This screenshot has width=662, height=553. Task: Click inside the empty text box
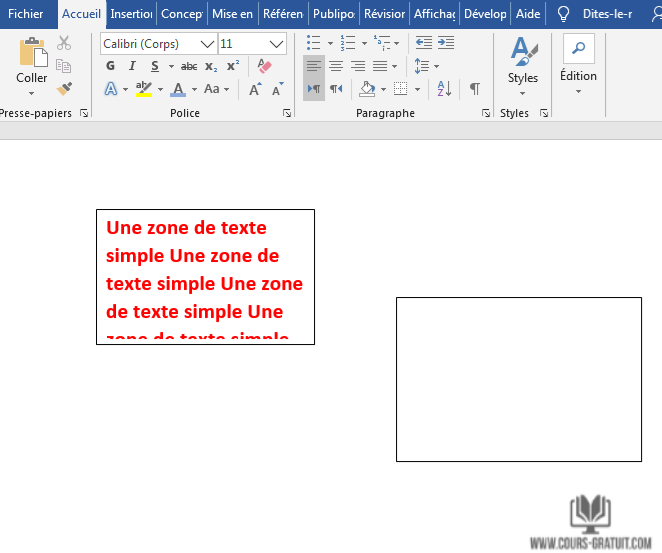pos(518,379)
